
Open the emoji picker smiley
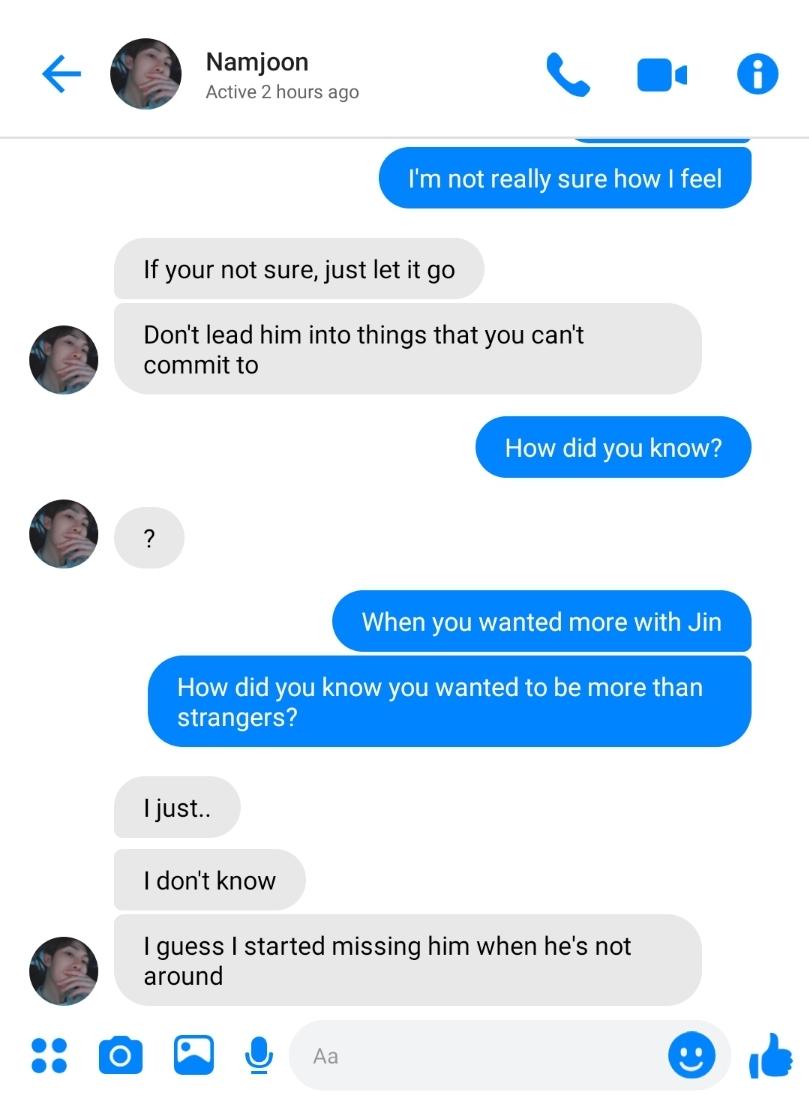692,1055
